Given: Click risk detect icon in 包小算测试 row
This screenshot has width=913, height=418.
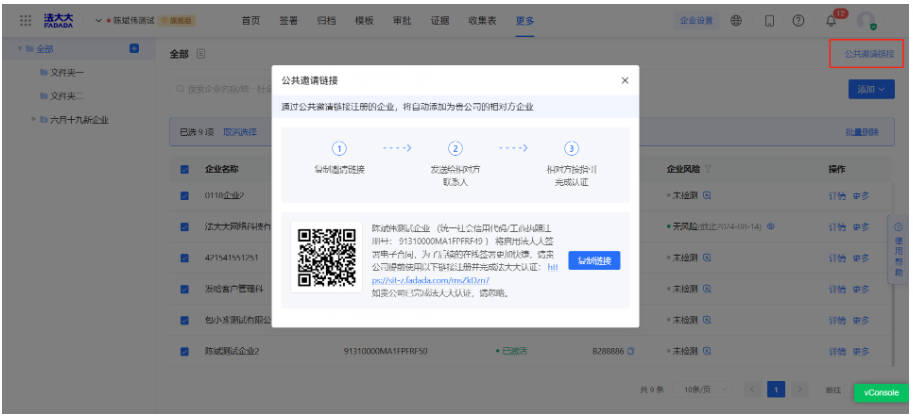Looking at the screenshot, I should 707,320.
